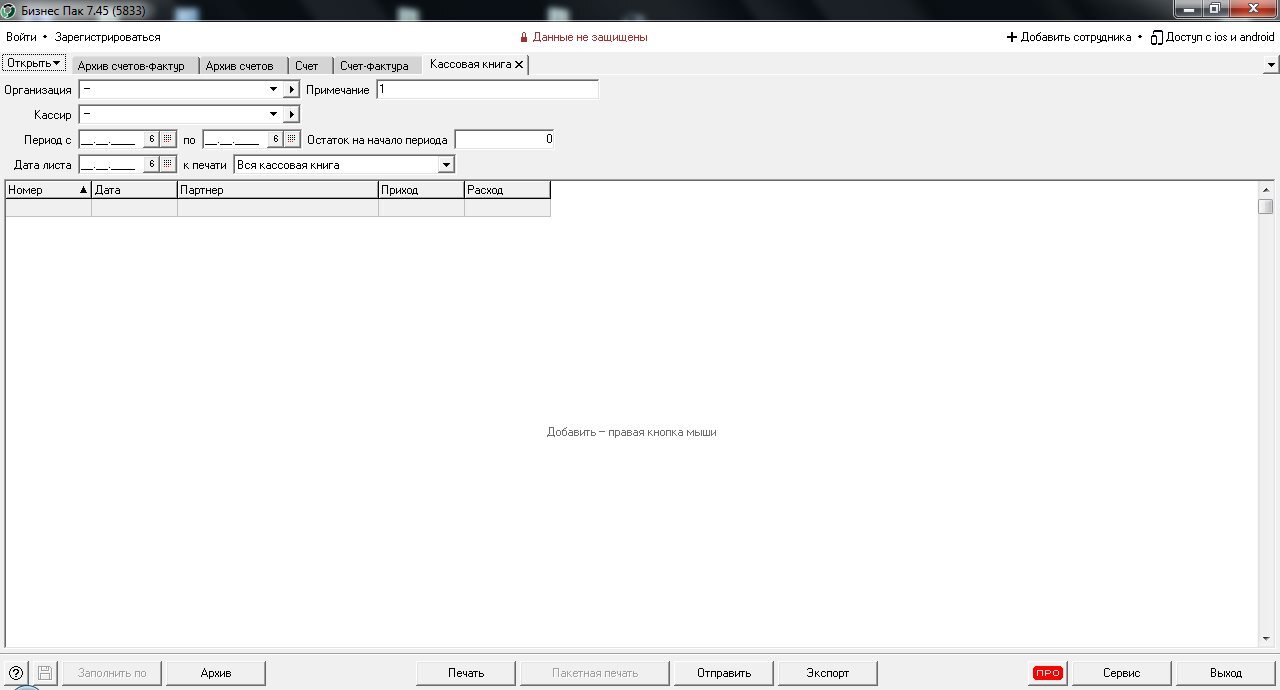Click the '6' date button for Дата листа

[151, 164]
